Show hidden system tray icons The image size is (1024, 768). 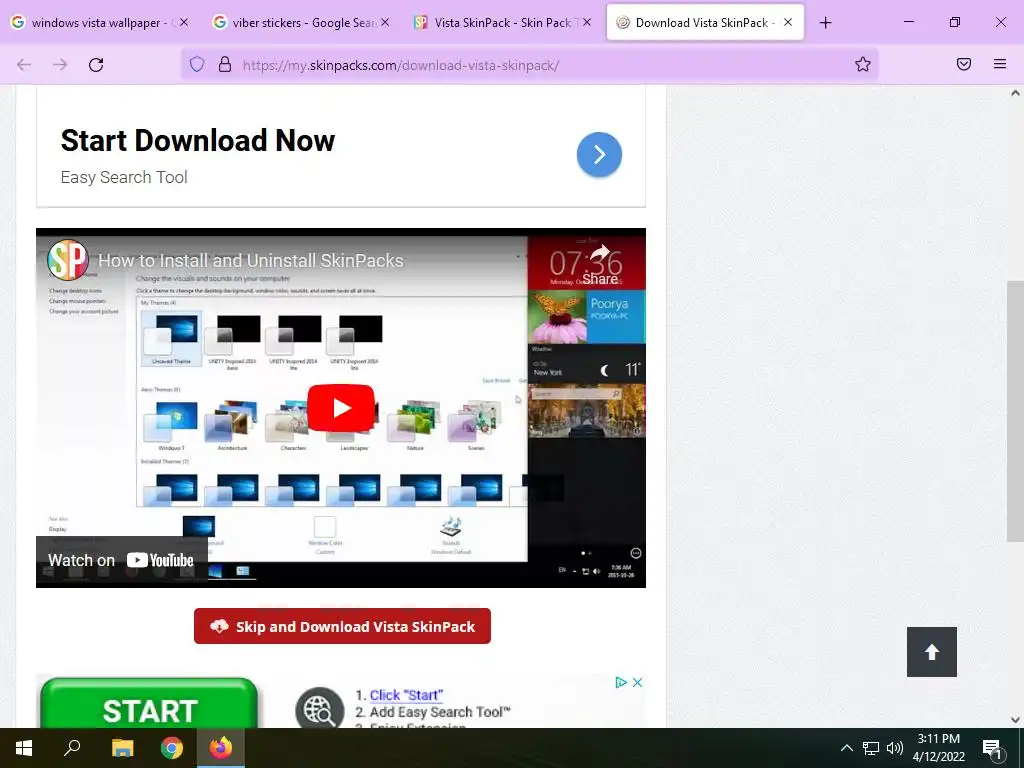click(x=846, y=748)
